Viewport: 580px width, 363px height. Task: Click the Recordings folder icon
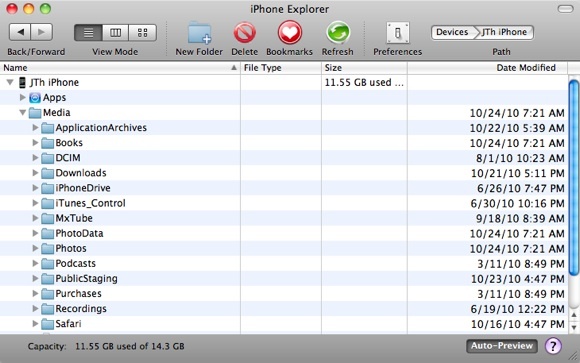[x=47, y=309]
